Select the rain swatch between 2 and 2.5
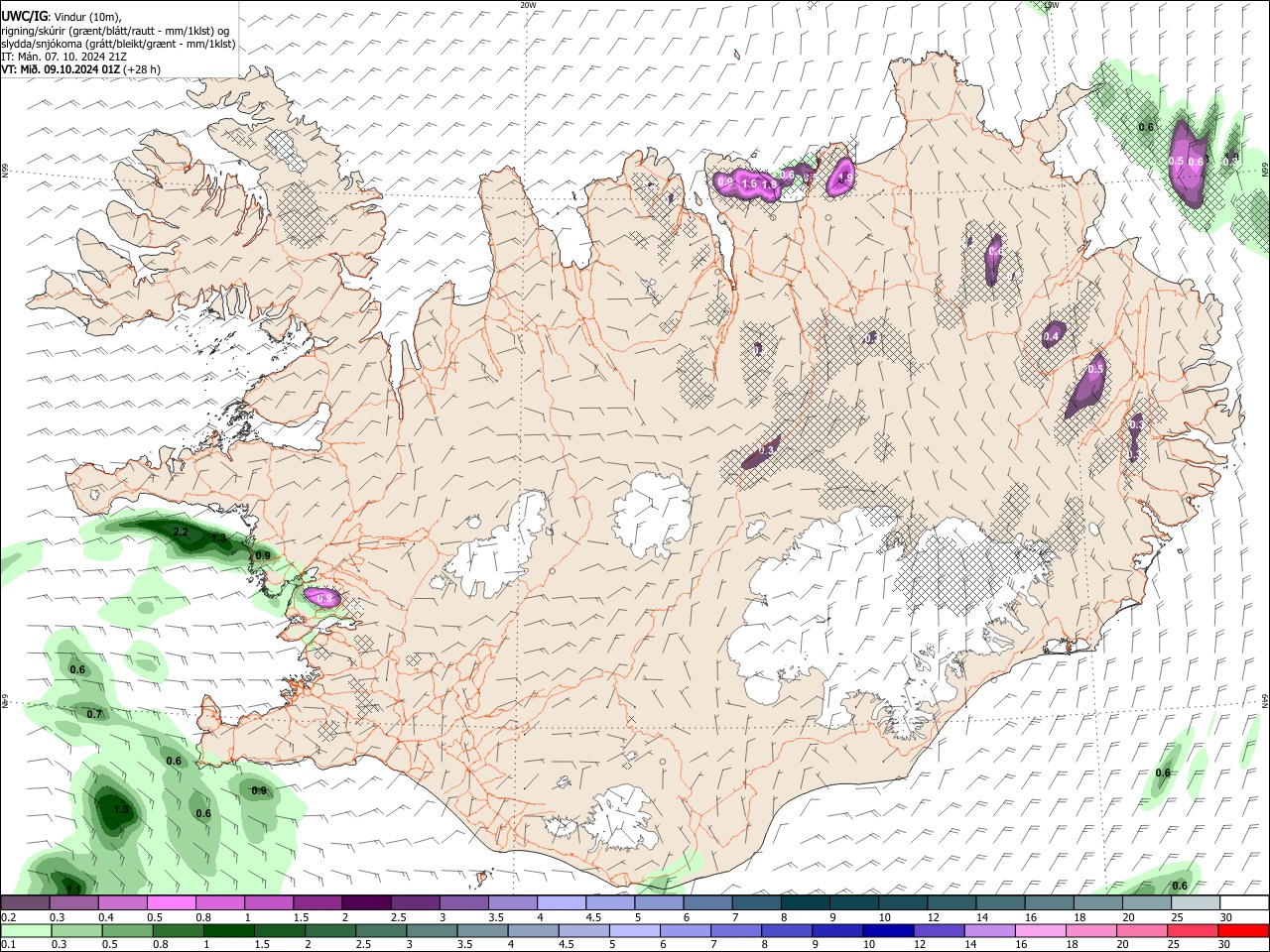This screenshot has height=952, width=1270. coord(330,931)
